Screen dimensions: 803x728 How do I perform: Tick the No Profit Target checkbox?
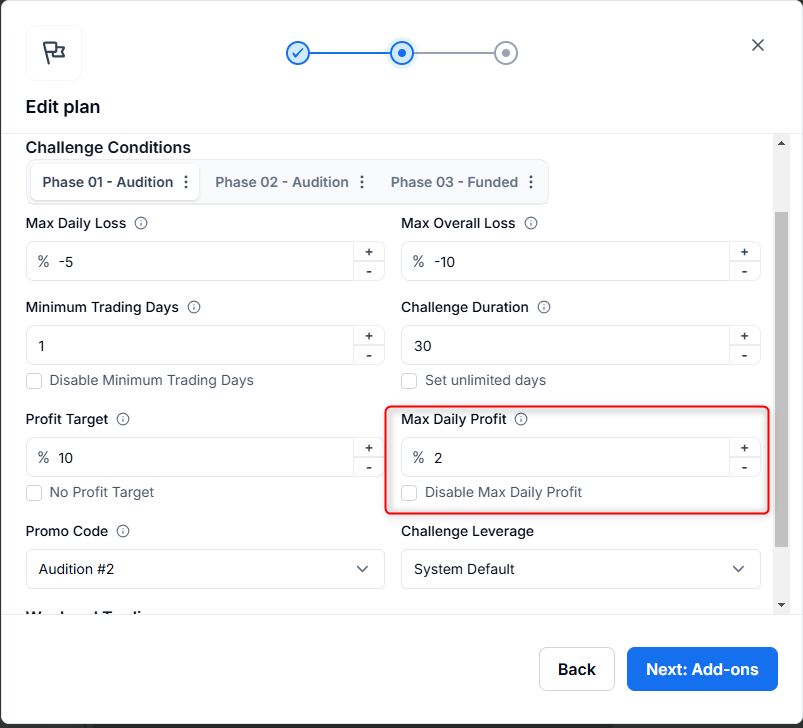click(34, 493)
